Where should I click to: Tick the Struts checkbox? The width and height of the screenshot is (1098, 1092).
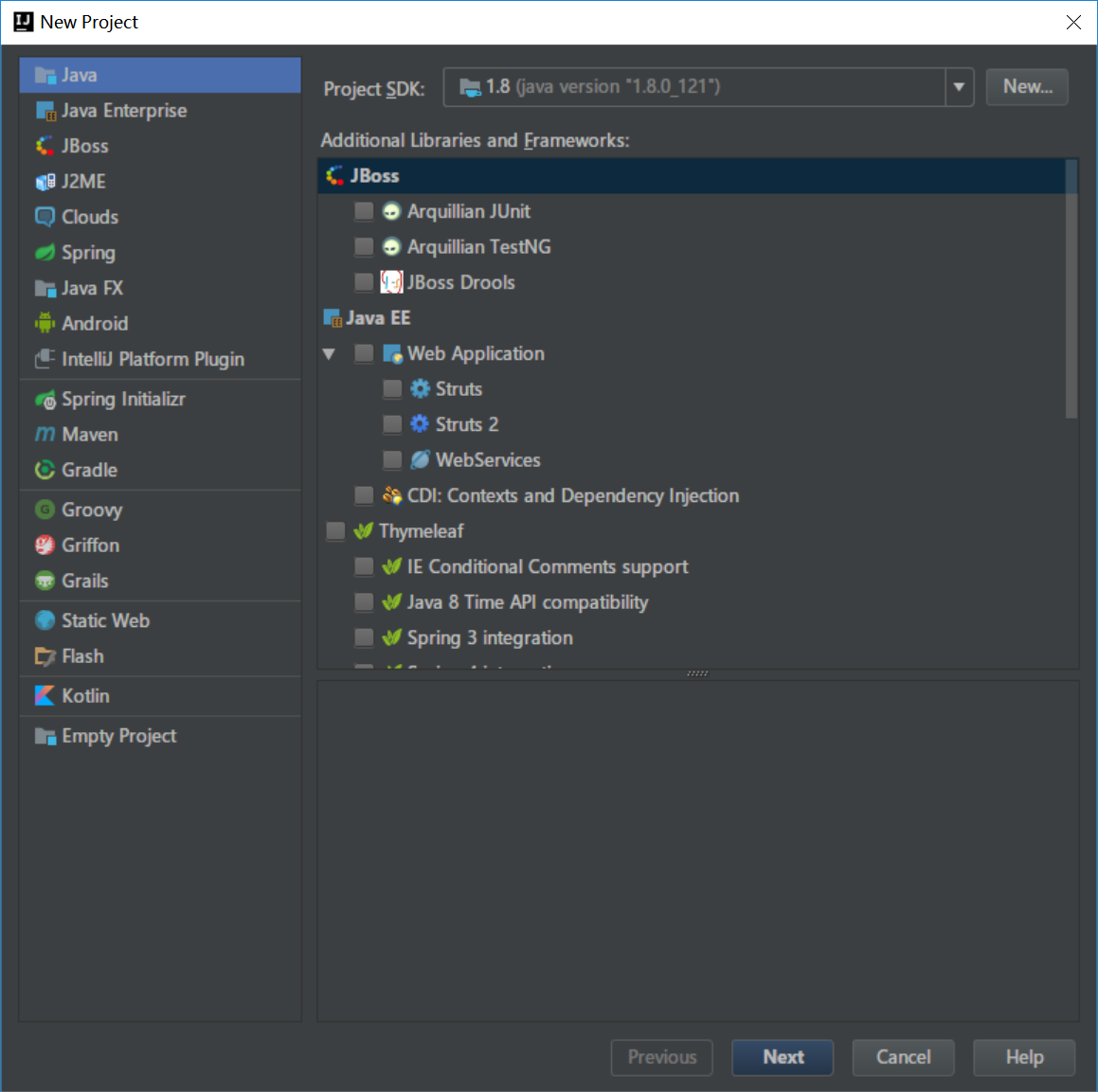392,388
